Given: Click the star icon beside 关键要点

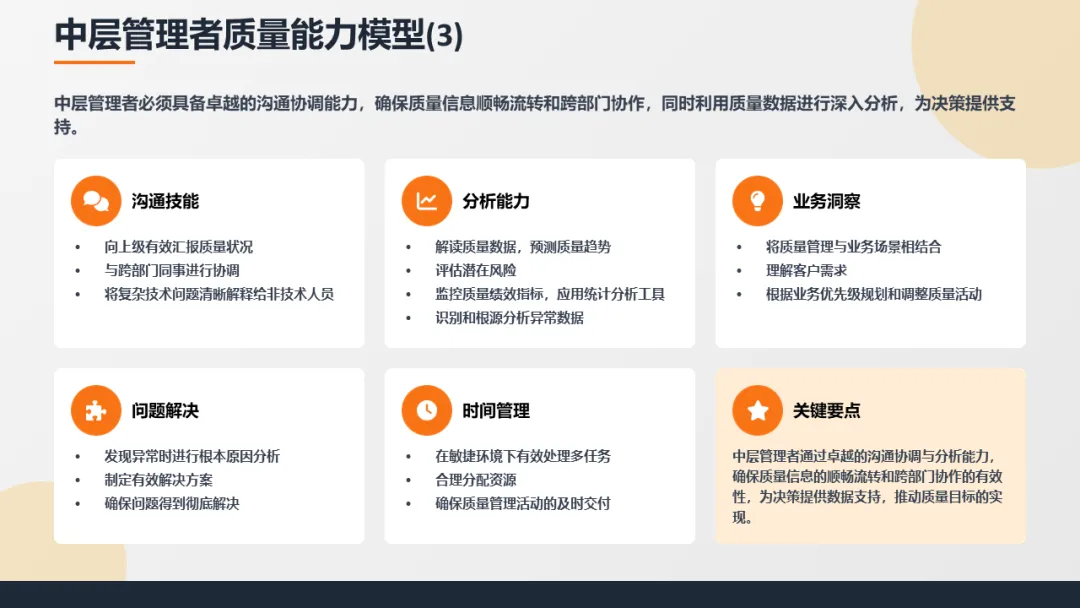Looking at the screenshot, I should tap(757, 410).
